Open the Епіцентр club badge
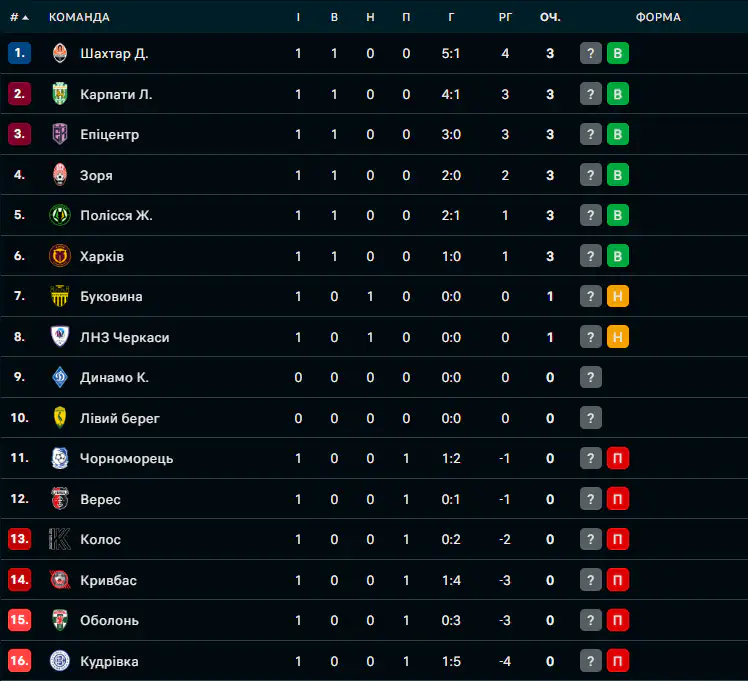This screenshot has height=681, width=748. point(60,134)
